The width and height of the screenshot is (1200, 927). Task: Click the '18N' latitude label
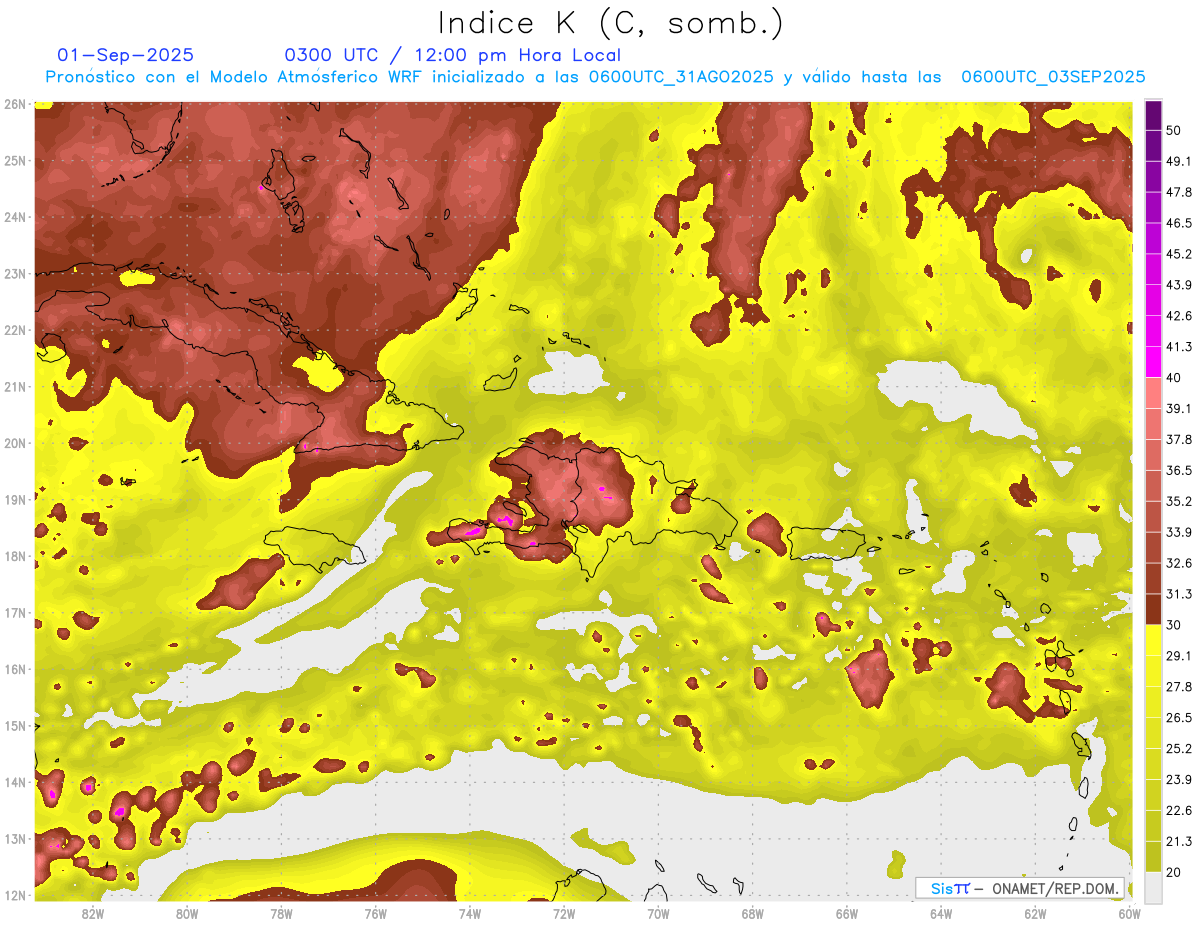15,556
